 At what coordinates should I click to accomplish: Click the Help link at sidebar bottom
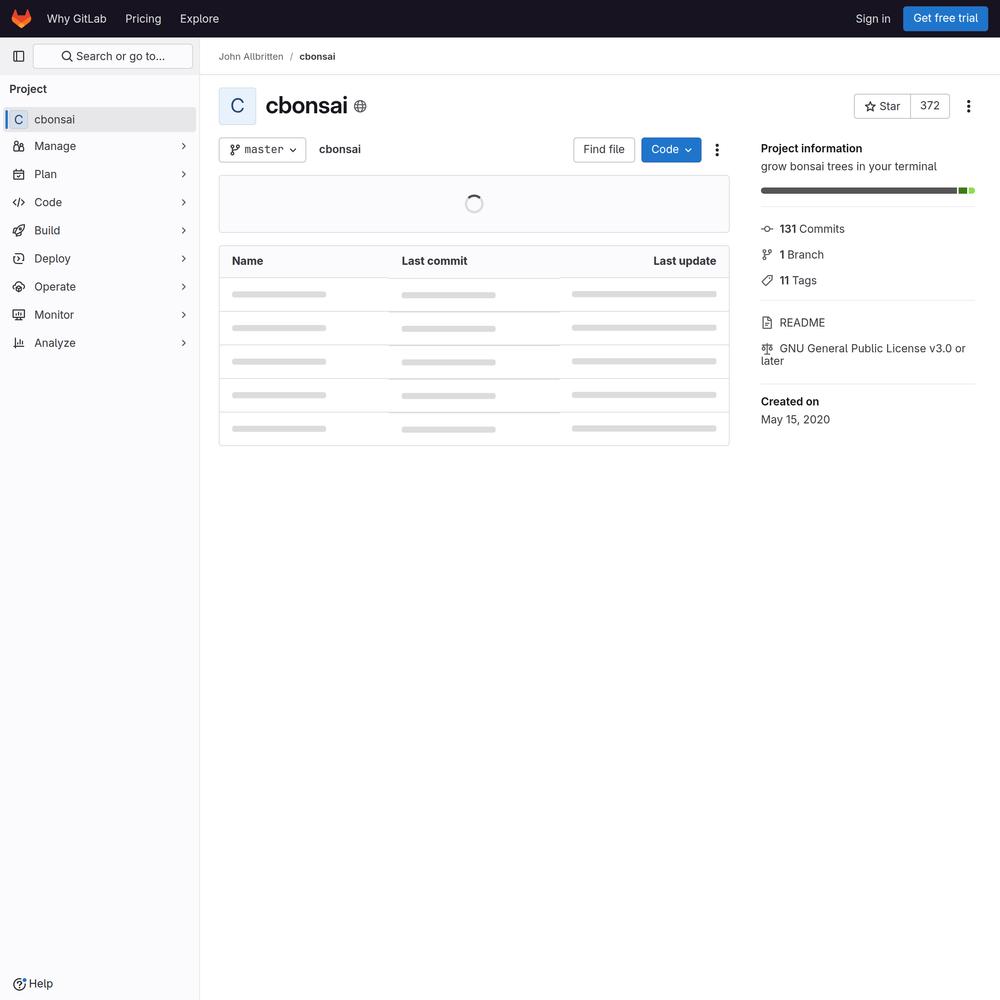(x=33, y=984)
